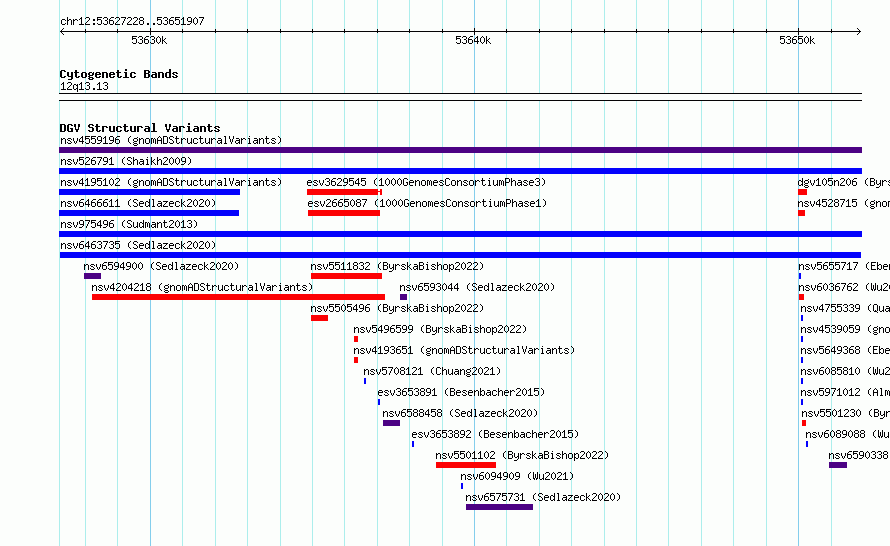Click the purple bar under nsv6590338

(838, 465)
